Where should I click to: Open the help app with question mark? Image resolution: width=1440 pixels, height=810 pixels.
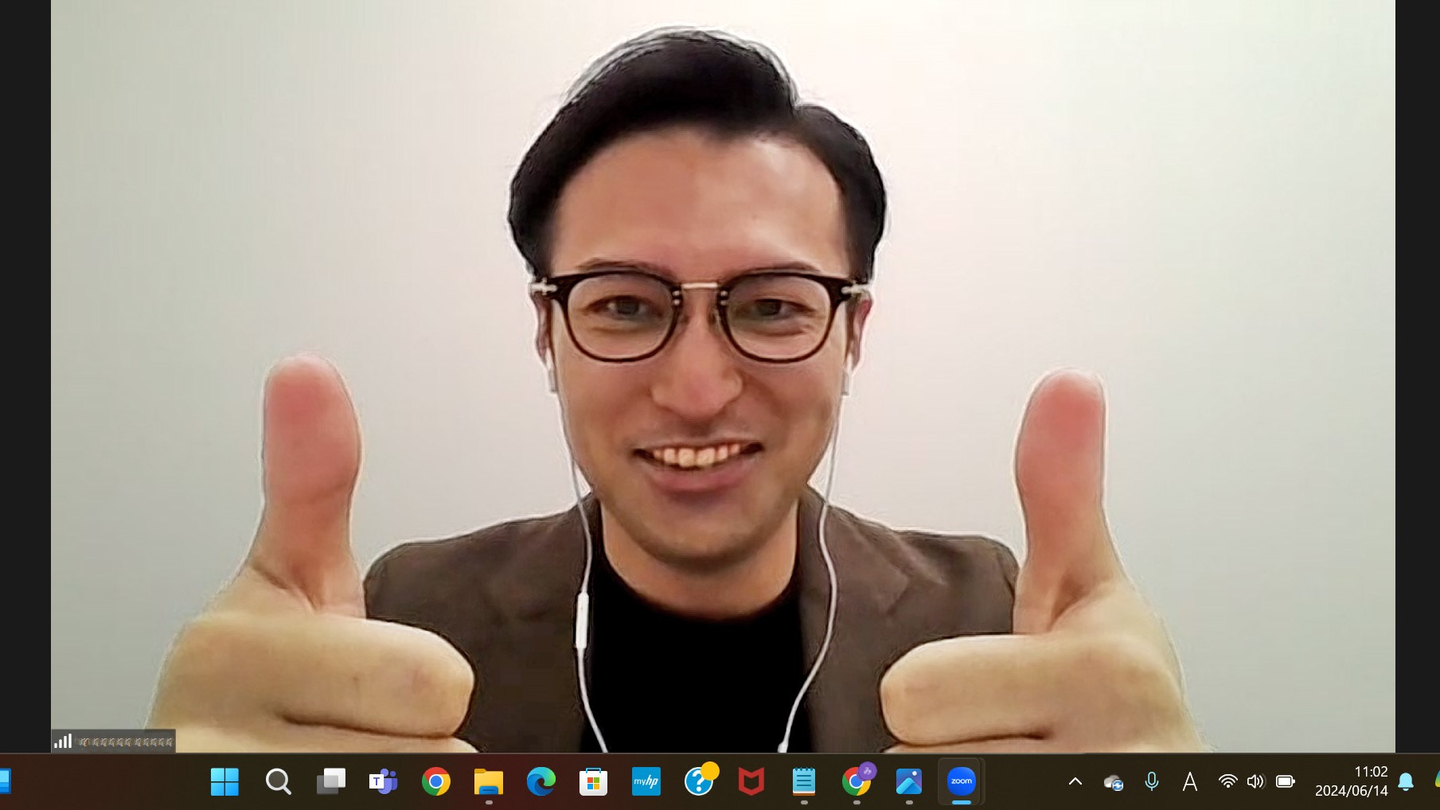pos(699,781)
